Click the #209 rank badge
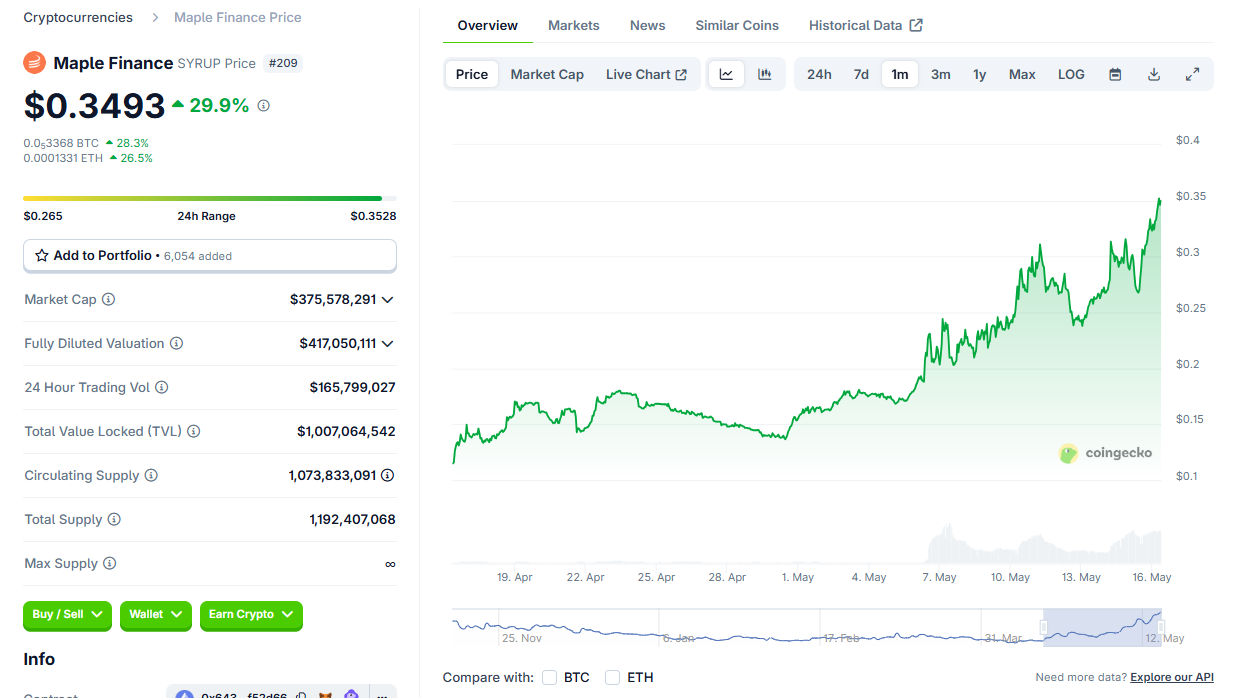The image size is (1253, 698). click(283, 63)
